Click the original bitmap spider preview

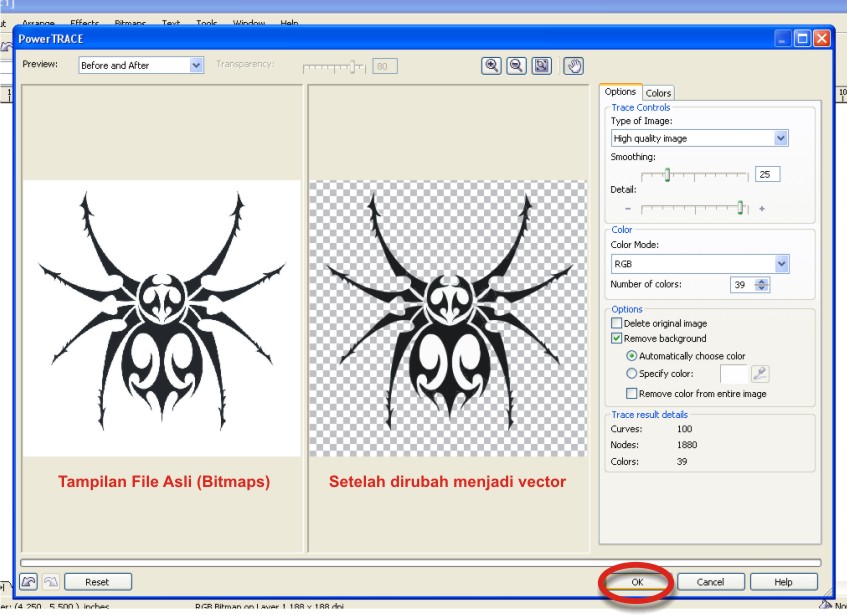tap(162, 318)
